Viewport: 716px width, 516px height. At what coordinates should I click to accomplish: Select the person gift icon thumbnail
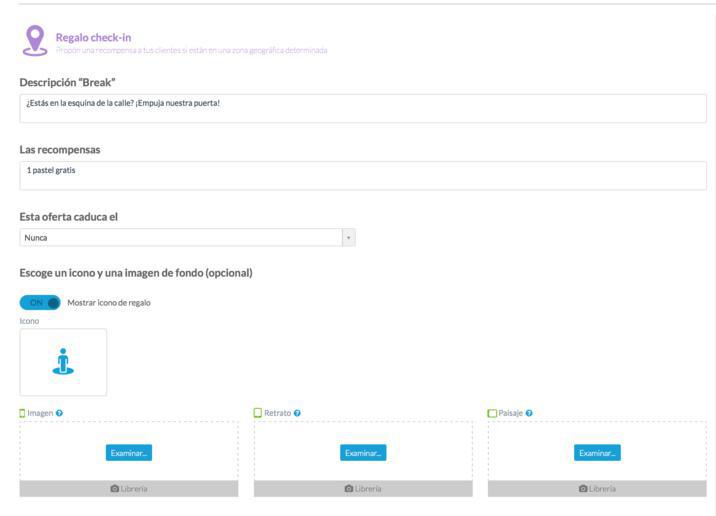click(63, 362)
